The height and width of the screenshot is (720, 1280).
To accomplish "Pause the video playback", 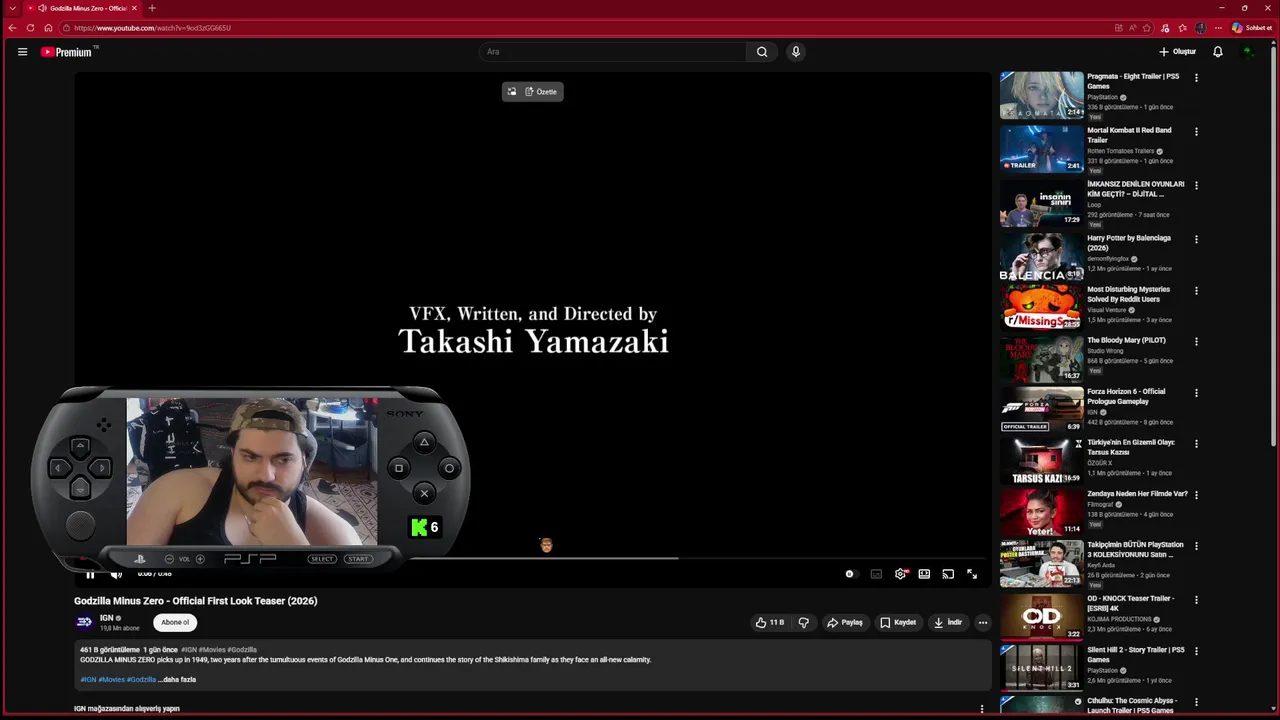I will (x=90, y=574).
